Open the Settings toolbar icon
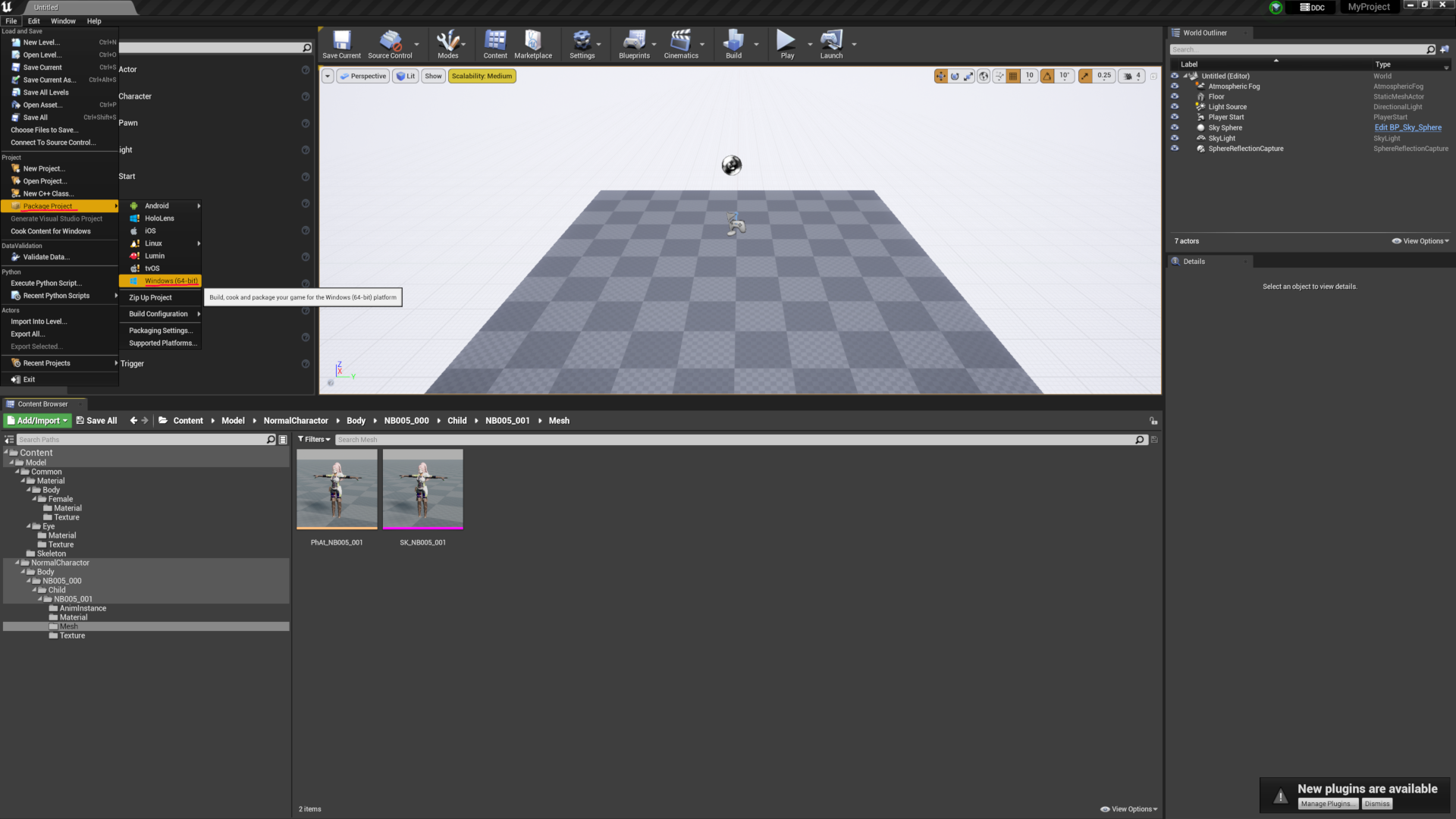 [x=582, y=44]
